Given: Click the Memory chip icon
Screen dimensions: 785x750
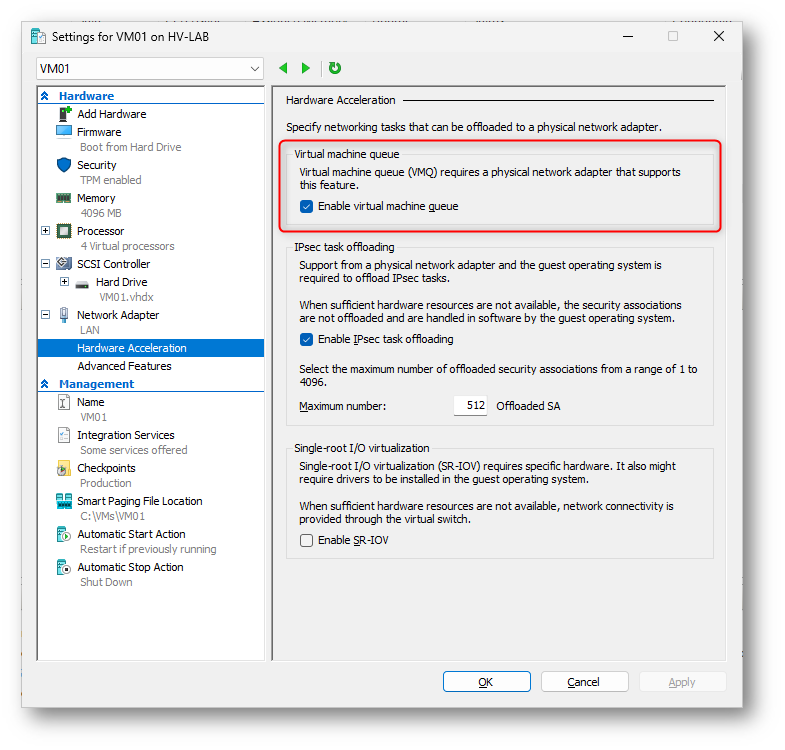Looking at the screenshot, I should pyautogui.click(x=64, y=198).
